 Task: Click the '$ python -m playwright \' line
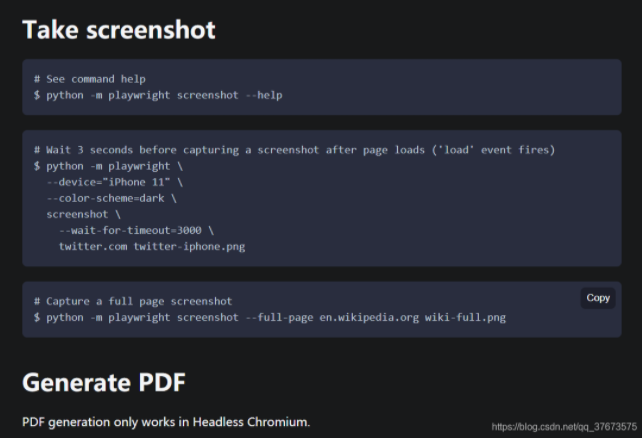click(109, 166)
